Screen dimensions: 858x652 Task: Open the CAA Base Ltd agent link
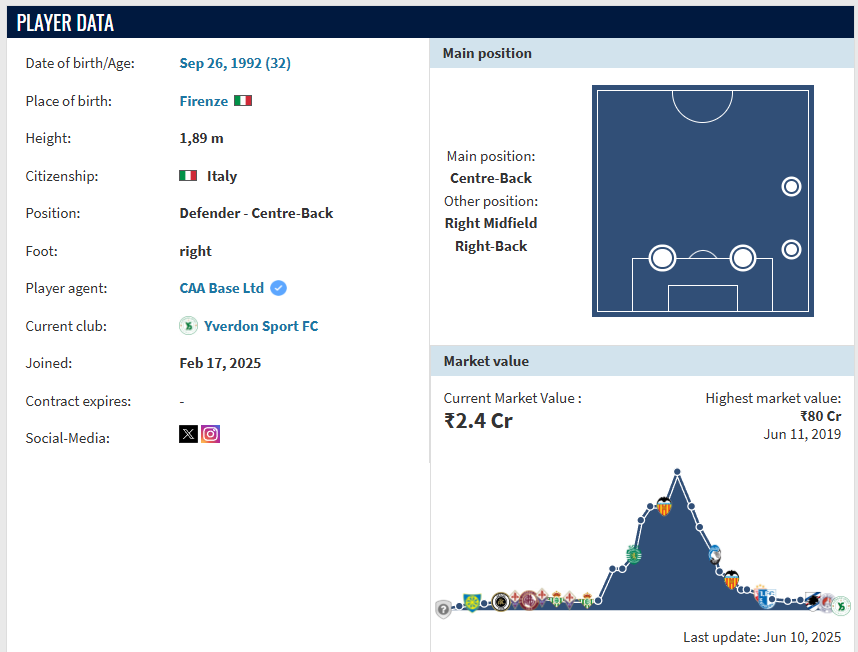pyautogui.click(x=222, y=288)
